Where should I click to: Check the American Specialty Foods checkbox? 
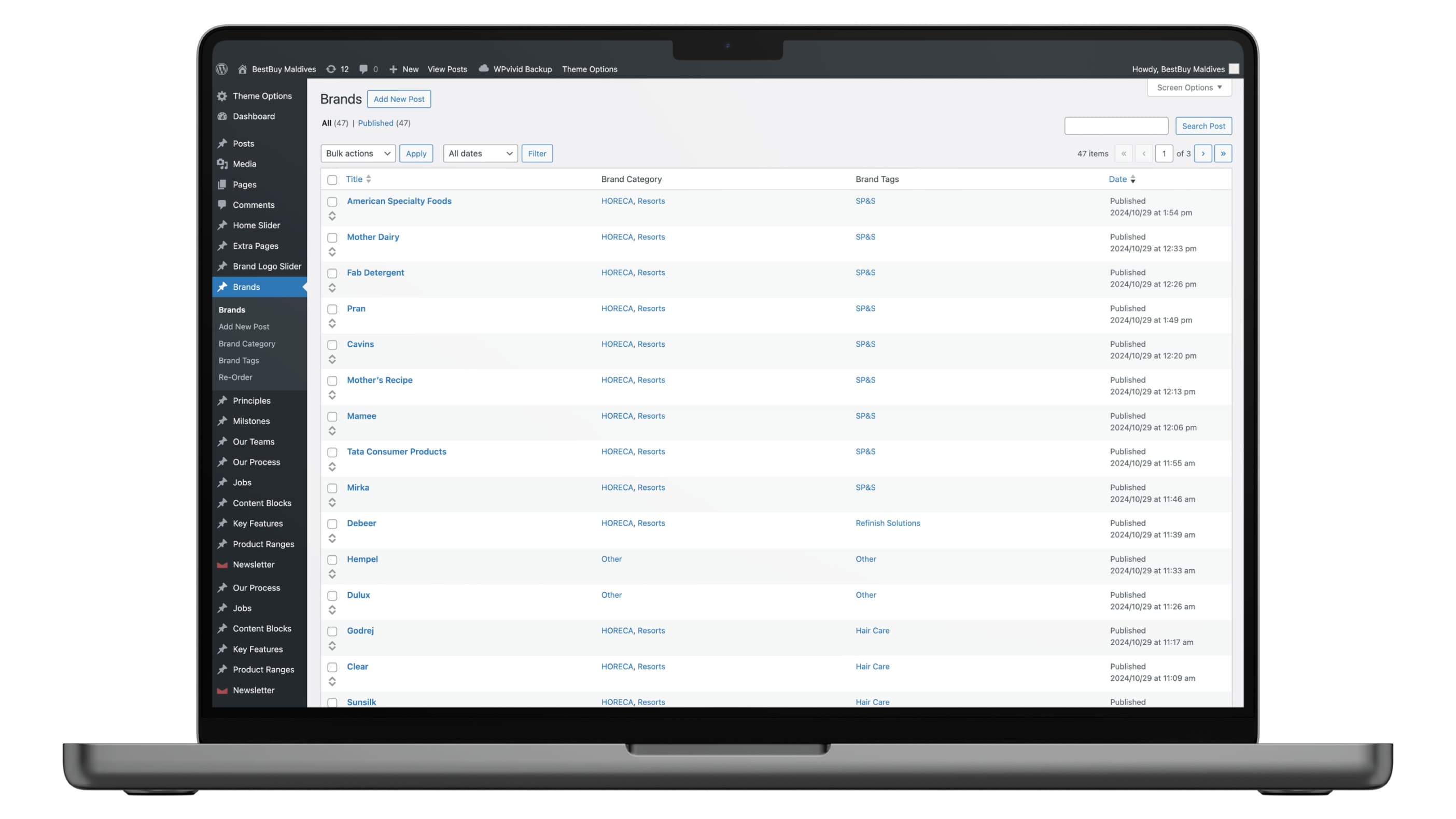tap(332, 202)
